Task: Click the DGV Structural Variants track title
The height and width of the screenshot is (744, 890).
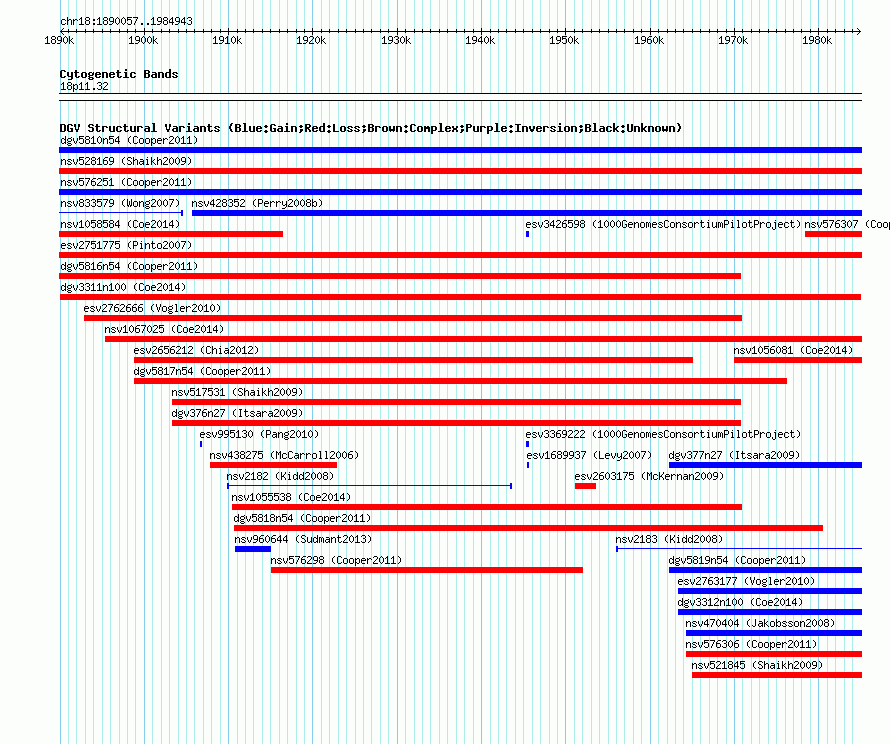Action: [371, 128]
